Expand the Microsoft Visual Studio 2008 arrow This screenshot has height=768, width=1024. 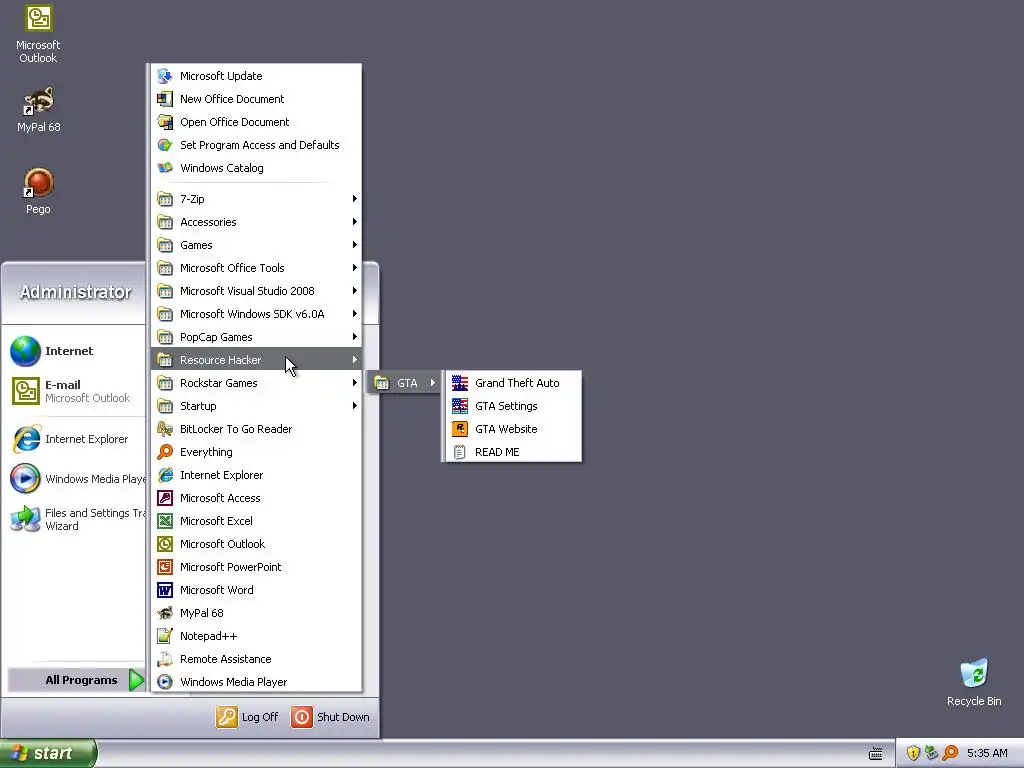tap(355, 291)
